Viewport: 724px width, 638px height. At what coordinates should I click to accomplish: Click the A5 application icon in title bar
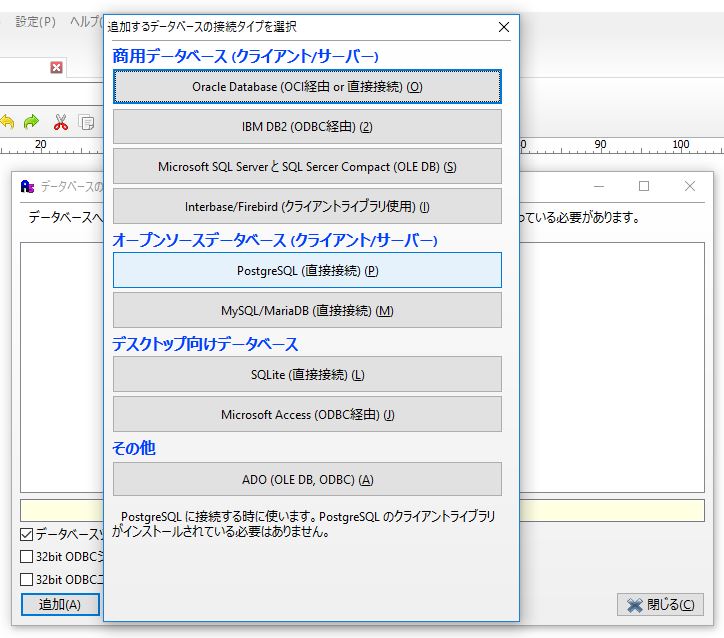[27, 186]
